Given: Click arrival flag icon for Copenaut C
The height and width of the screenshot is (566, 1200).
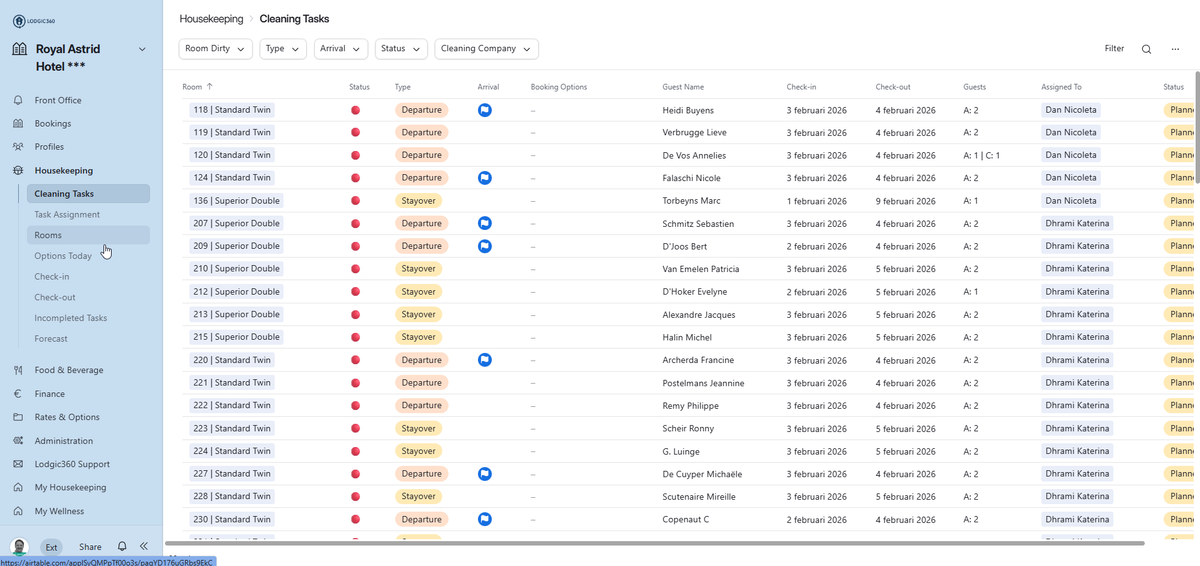Looking at the screenshot, I should tap(485, 519).
